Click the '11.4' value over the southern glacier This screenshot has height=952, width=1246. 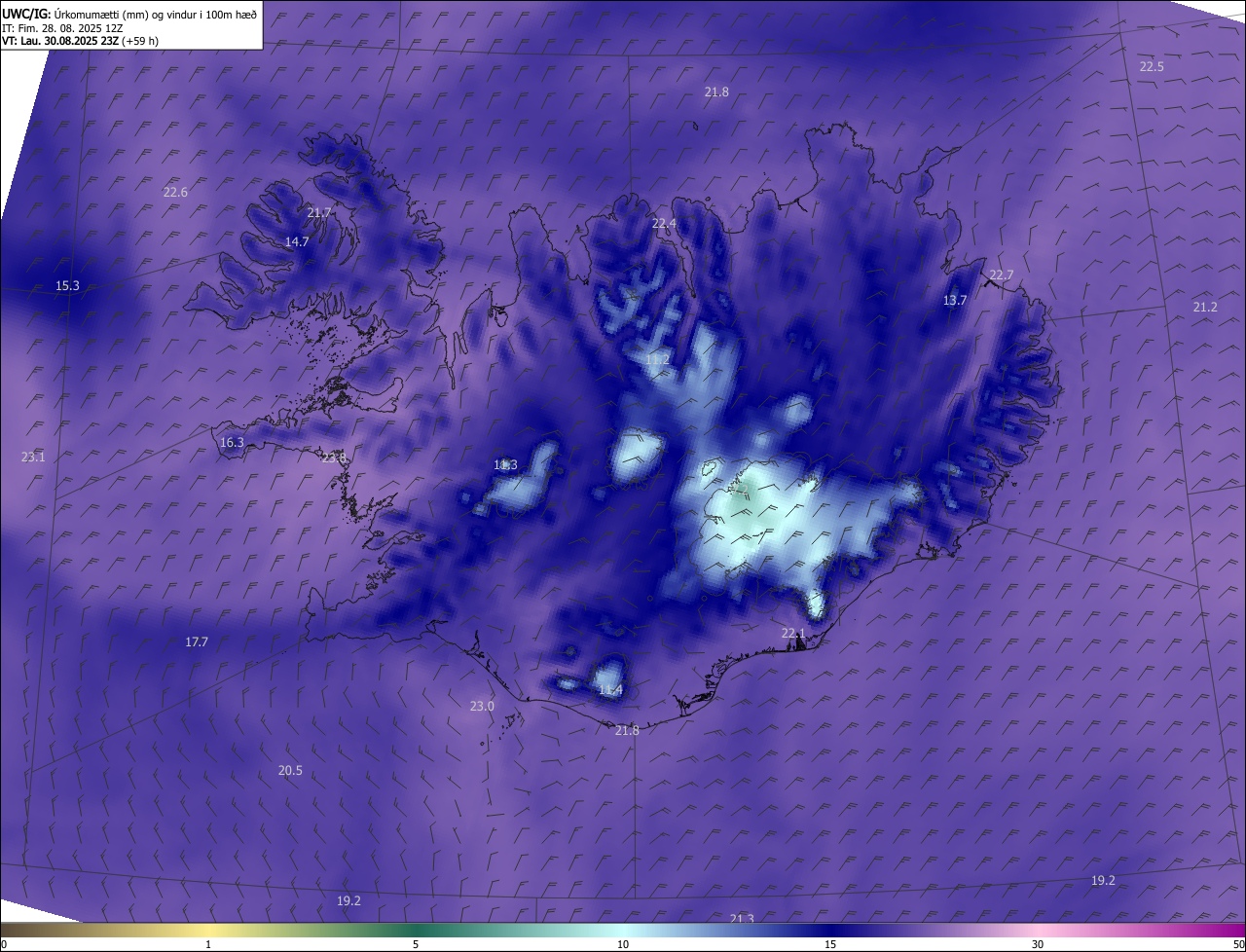click(610, 690)
